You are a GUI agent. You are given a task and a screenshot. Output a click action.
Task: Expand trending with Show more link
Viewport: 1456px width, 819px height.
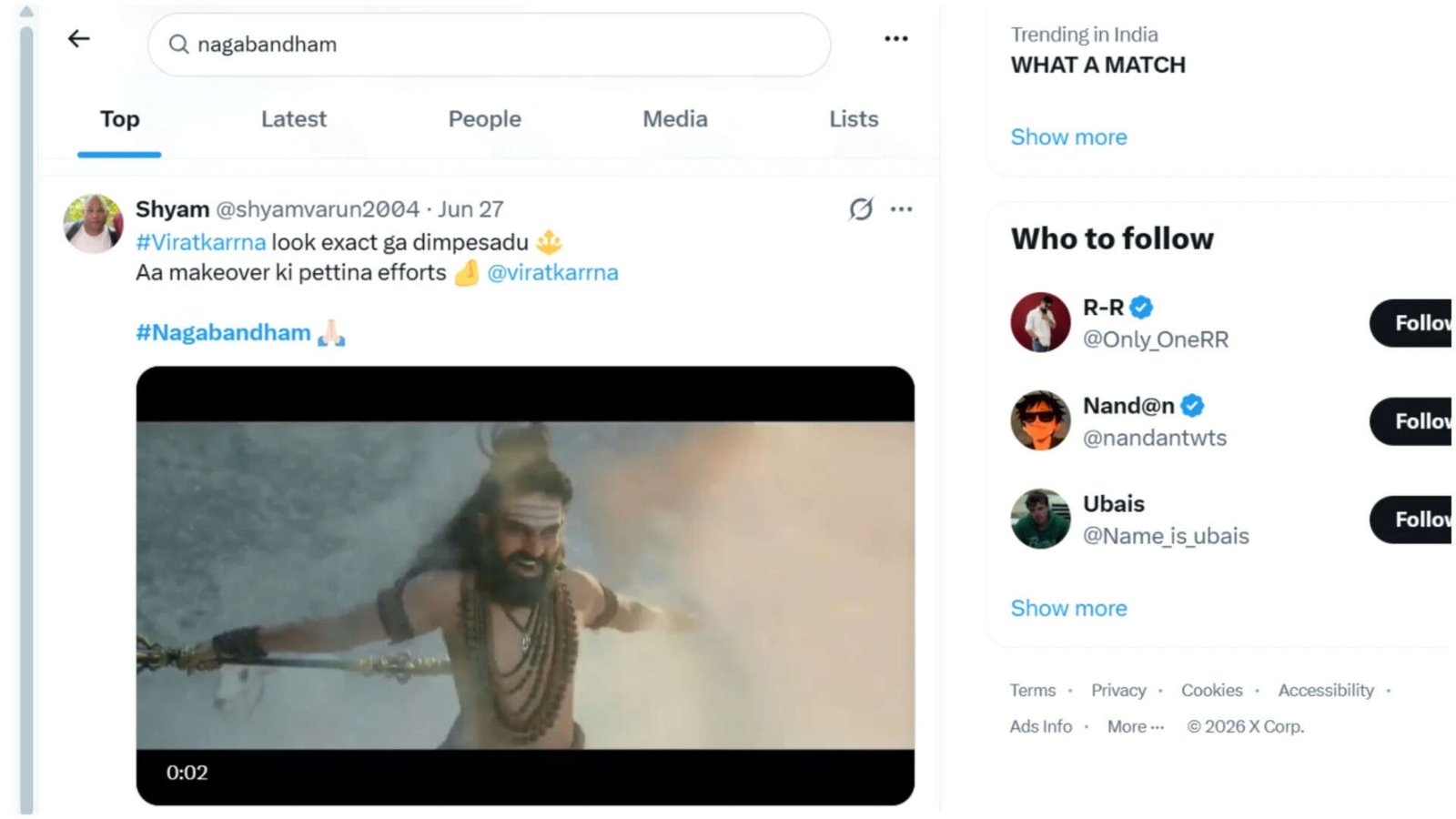click(x=1068, y=137)
